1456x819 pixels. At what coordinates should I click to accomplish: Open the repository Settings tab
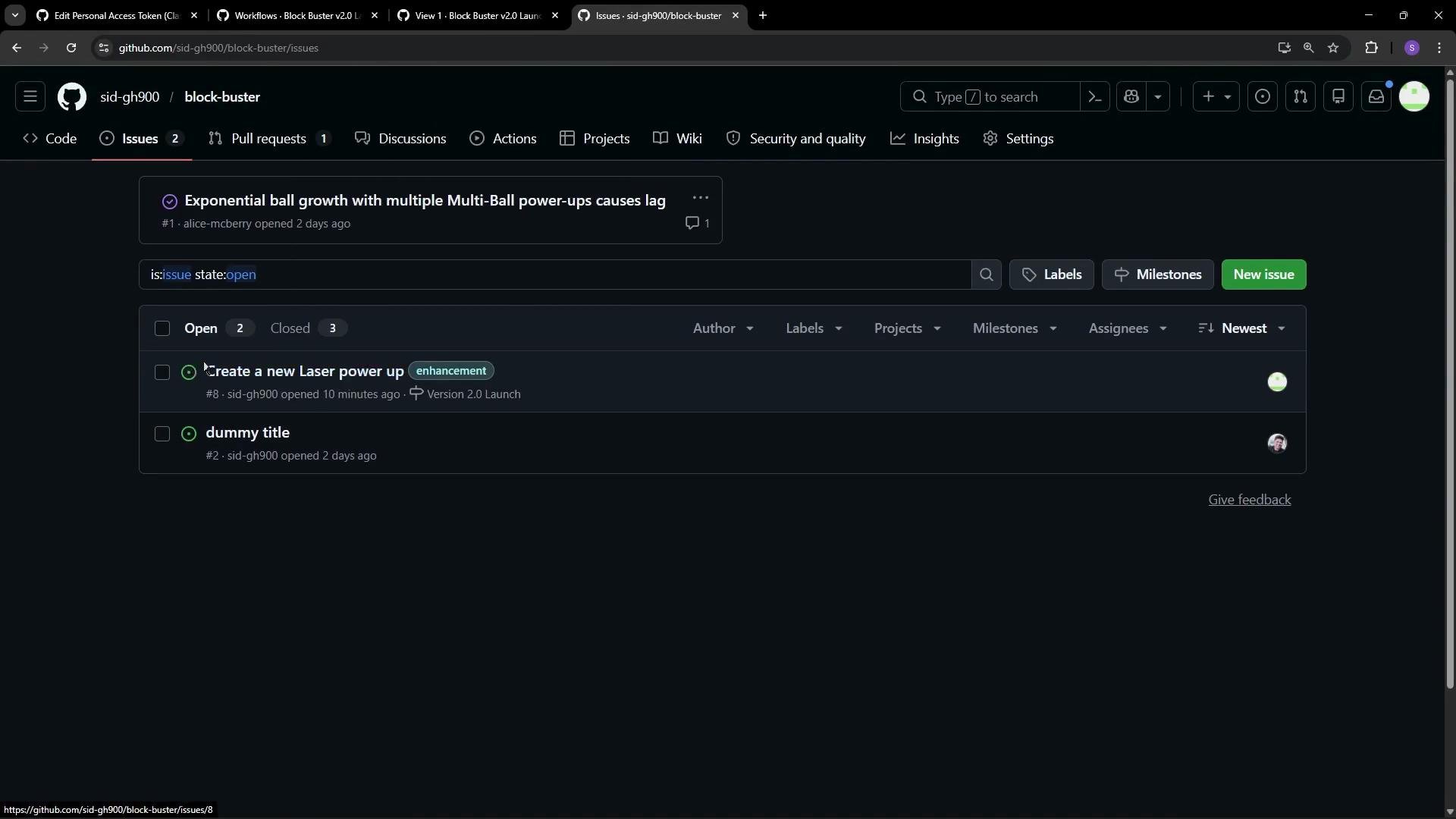point(1018,139)
